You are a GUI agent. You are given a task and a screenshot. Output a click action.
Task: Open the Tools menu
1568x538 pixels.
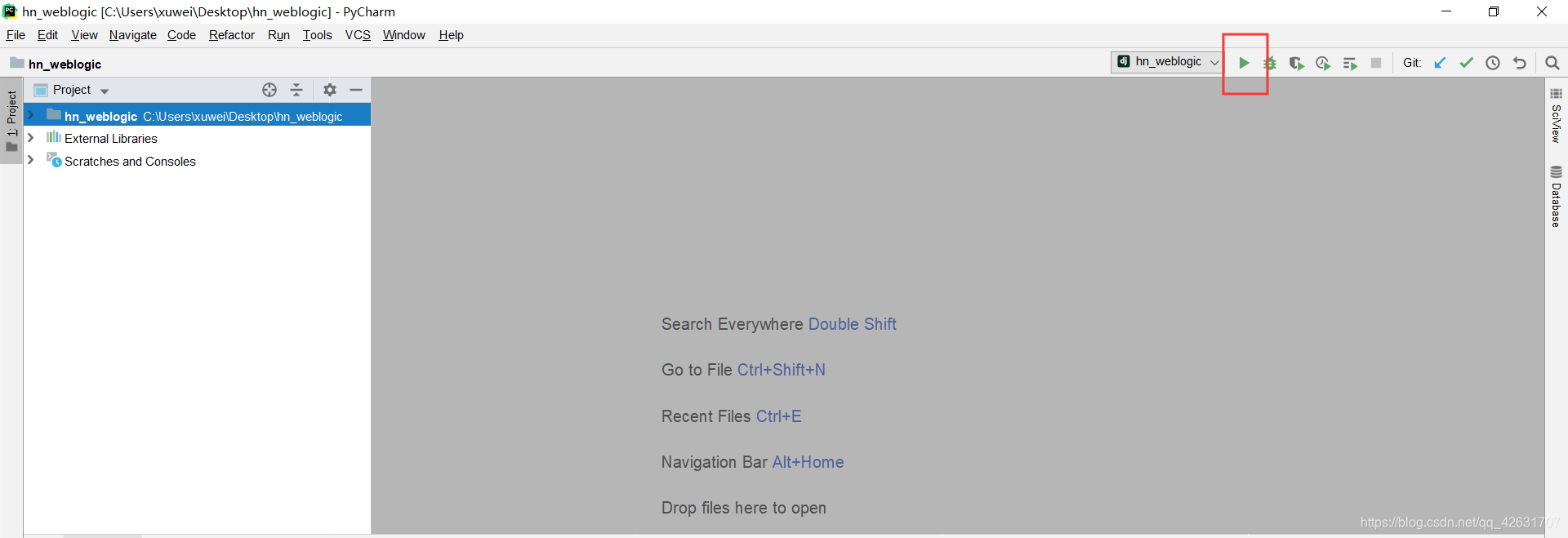pos(317,35)
